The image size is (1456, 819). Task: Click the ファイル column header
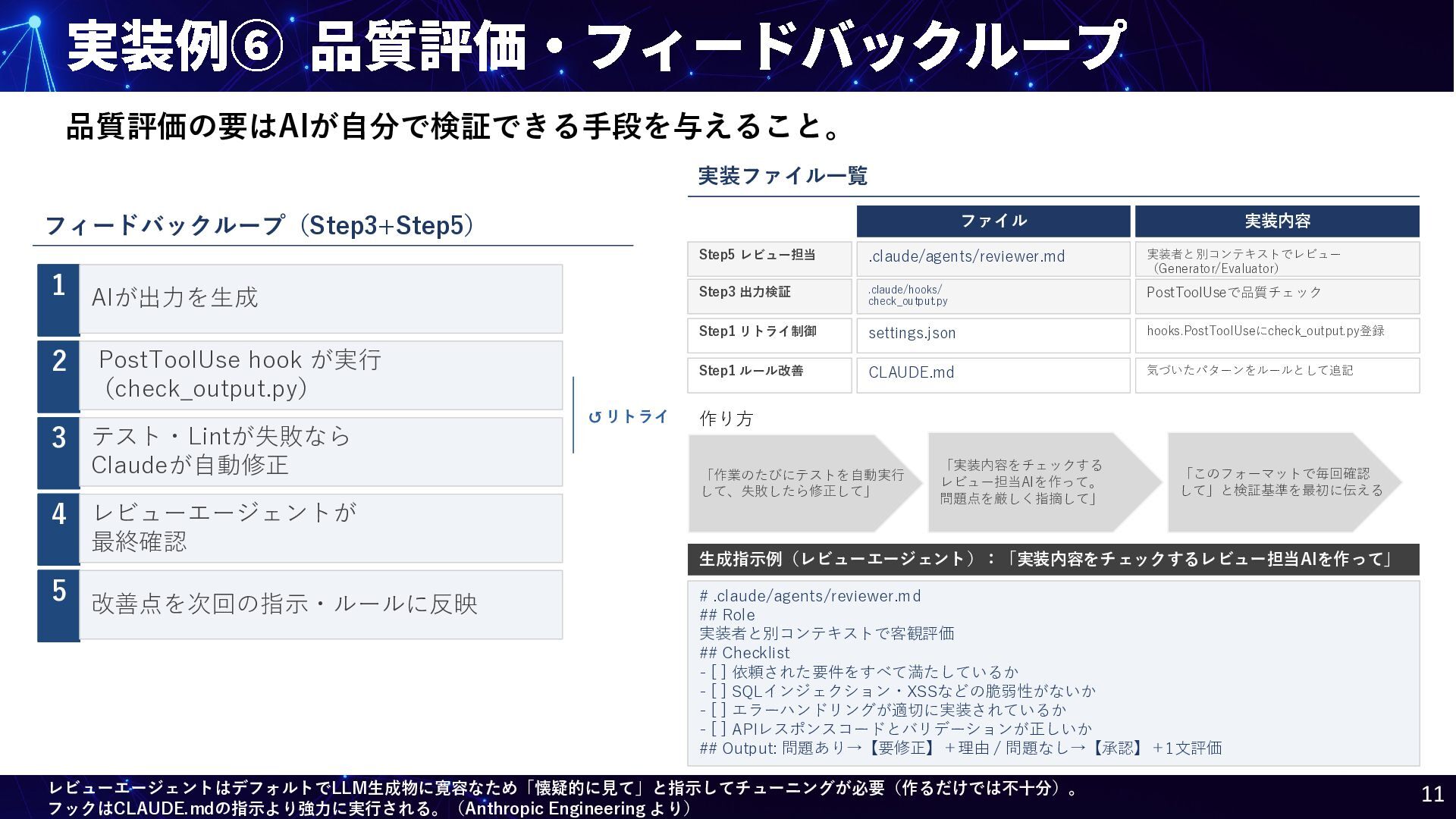(993, 221)
